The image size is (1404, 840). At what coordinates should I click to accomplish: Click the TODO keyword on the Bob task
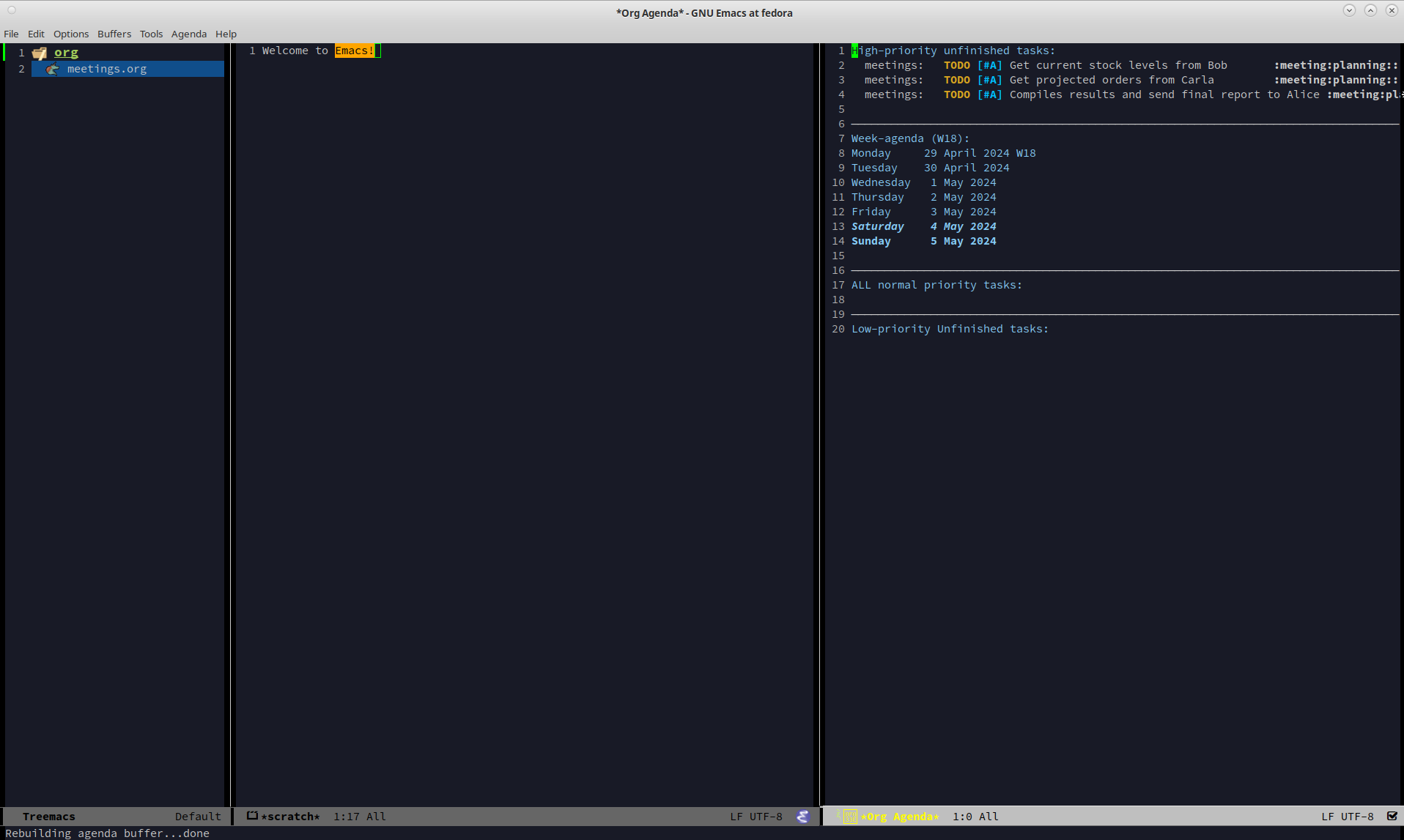(956, 65)
